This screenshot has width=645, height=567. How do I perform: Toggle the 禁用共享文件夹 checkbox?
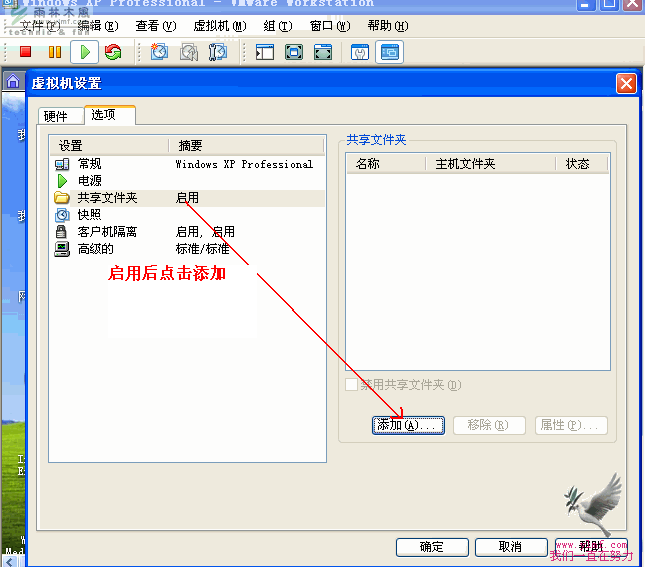pyautogui.click(x=351, y=385)
